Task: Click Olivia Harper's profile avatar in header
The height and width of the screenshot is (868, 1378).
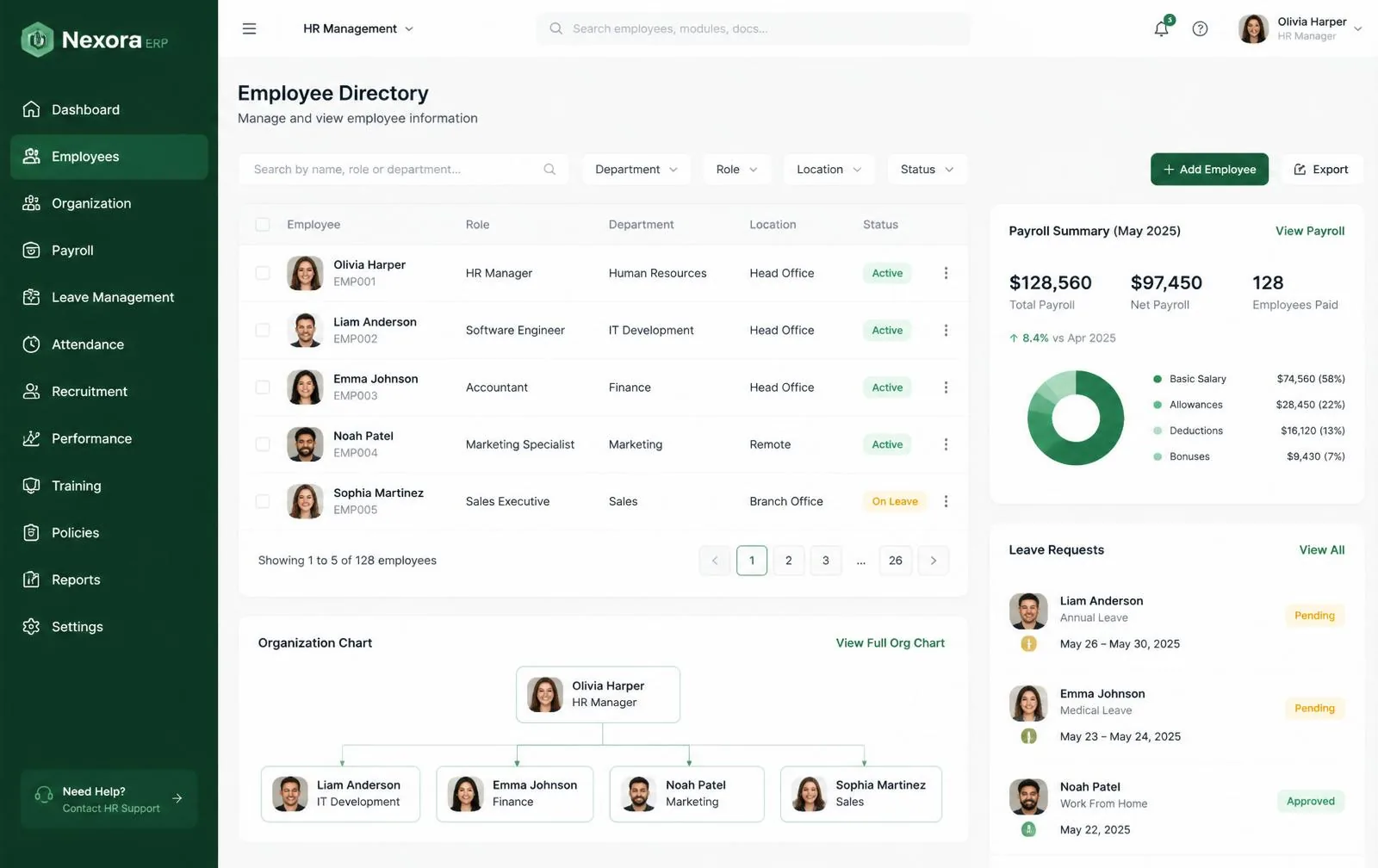Action: pyautogui.click(x=1253, y=28)
